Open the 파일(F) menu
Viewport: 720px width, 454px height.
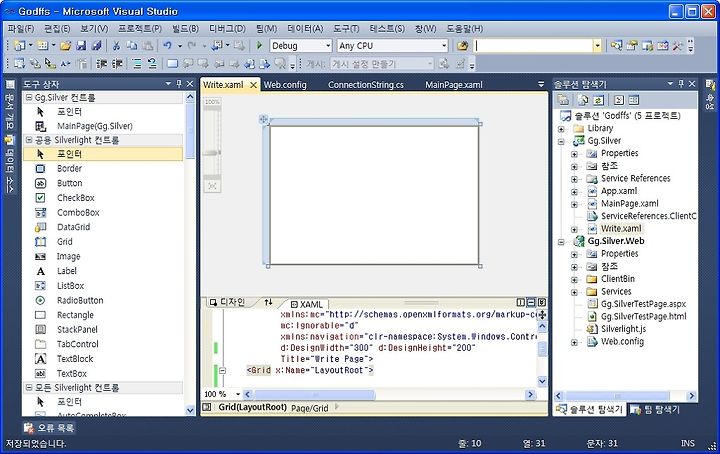[21, 28]
